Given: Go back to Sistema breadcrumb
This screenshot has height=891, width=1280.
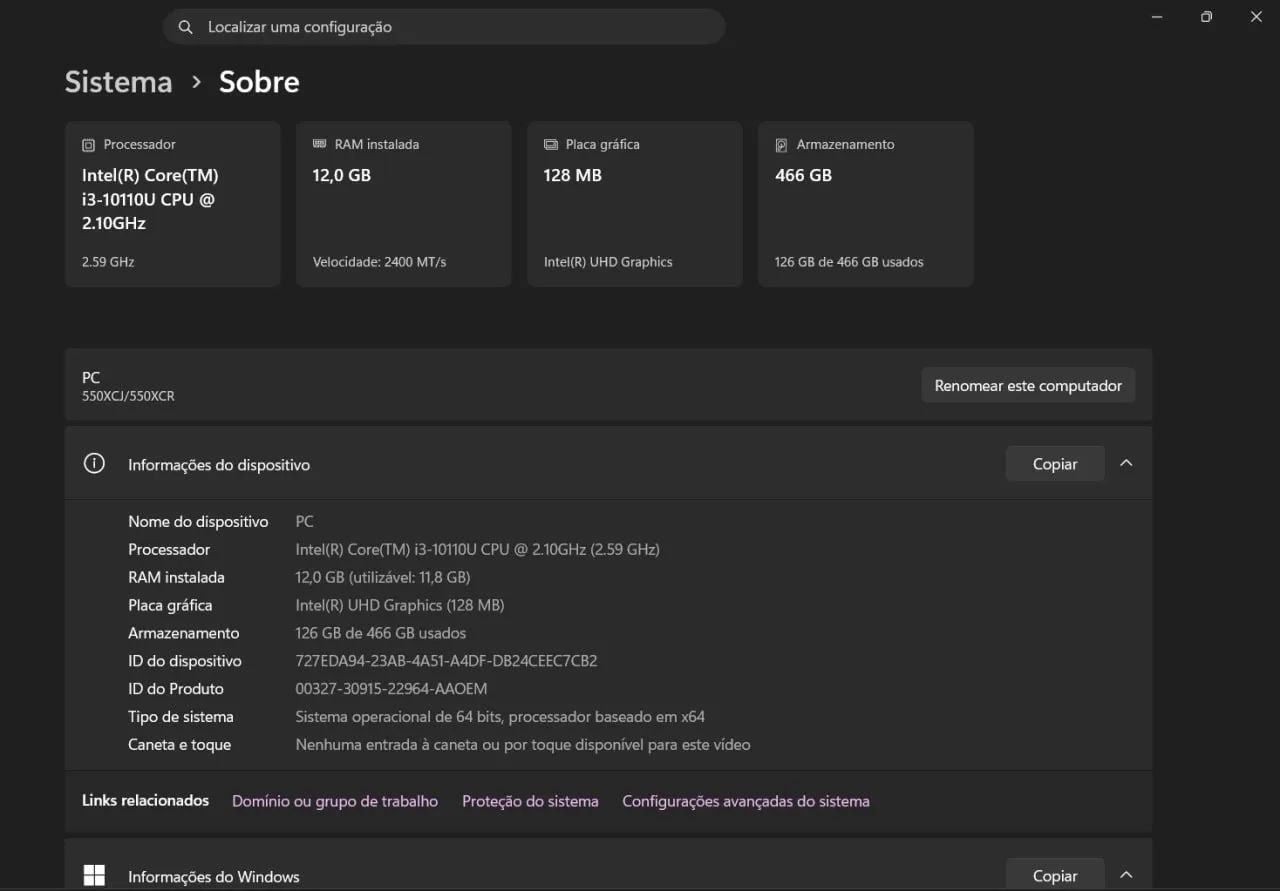Looking at the screenshot, I should coord(118,82).
